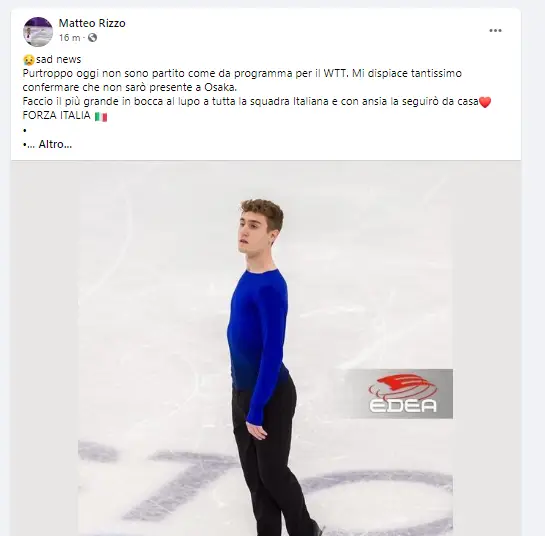
Task: Click the globe public-privacy icon
Action: coord(92,38)
